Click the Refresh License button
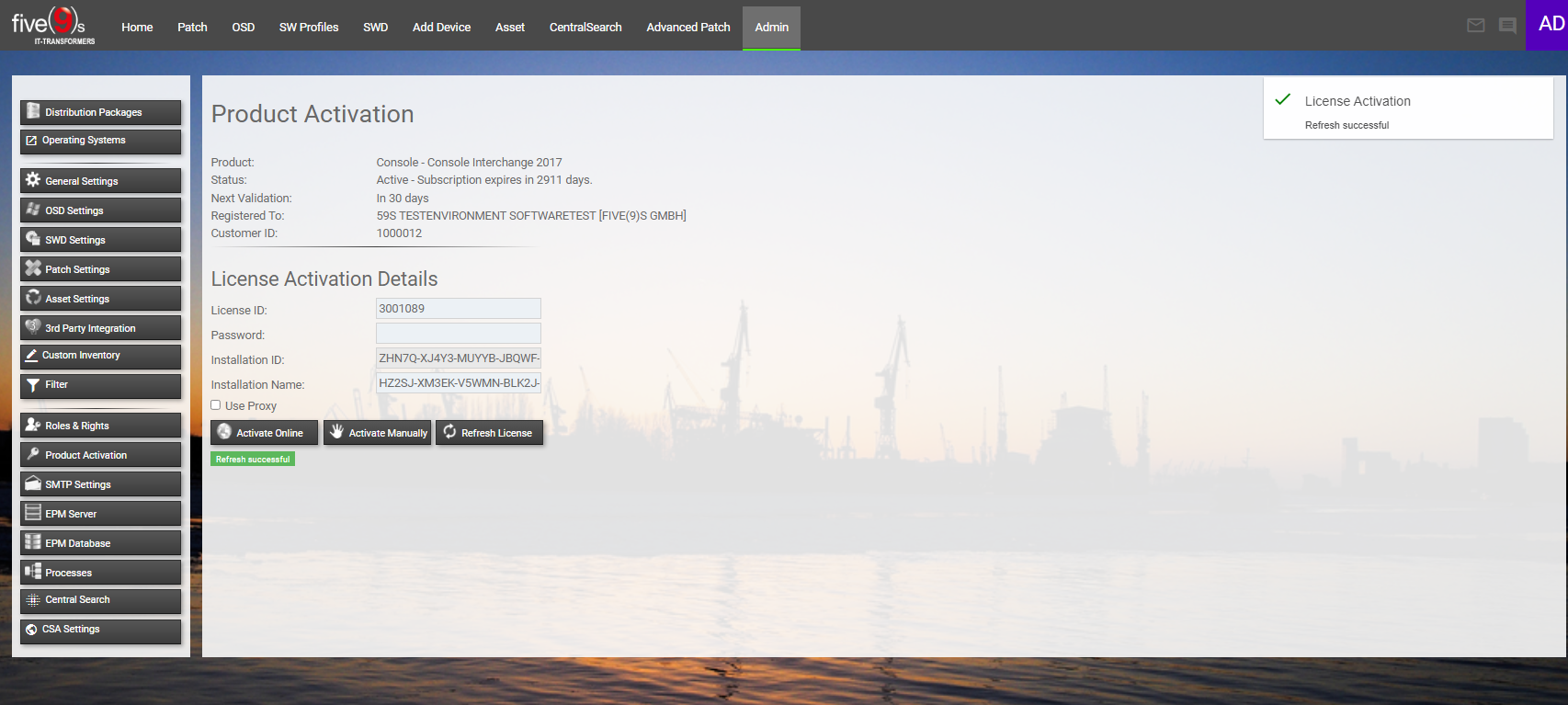The width and height of the screenshot is (1568, 705). click(490, 432)
